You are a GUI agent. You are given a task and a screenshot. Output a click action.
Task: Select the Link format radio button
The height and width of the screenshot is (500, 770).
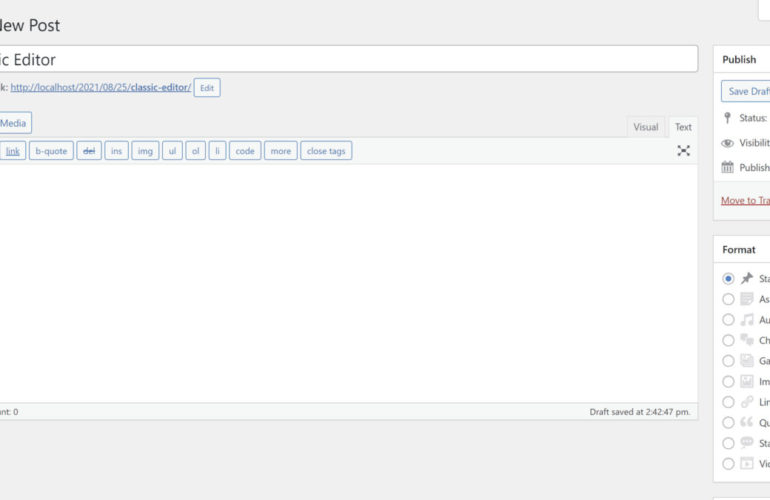(x=728, y=402)
